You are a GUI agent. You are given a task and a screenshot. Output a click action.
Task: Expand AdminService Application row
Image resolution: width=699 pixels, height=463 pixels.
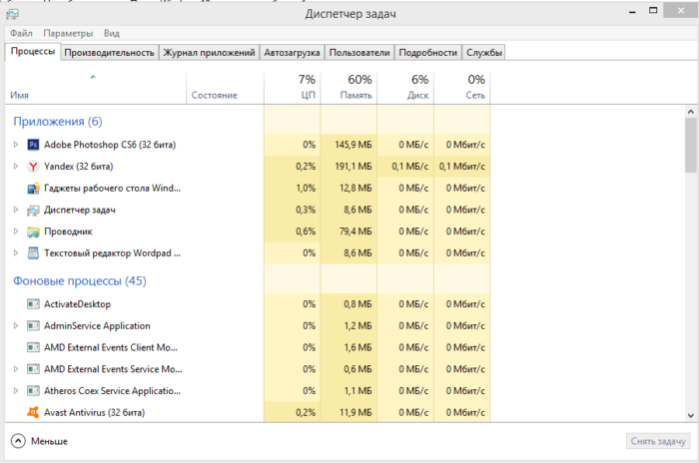[x=16, y=326]
